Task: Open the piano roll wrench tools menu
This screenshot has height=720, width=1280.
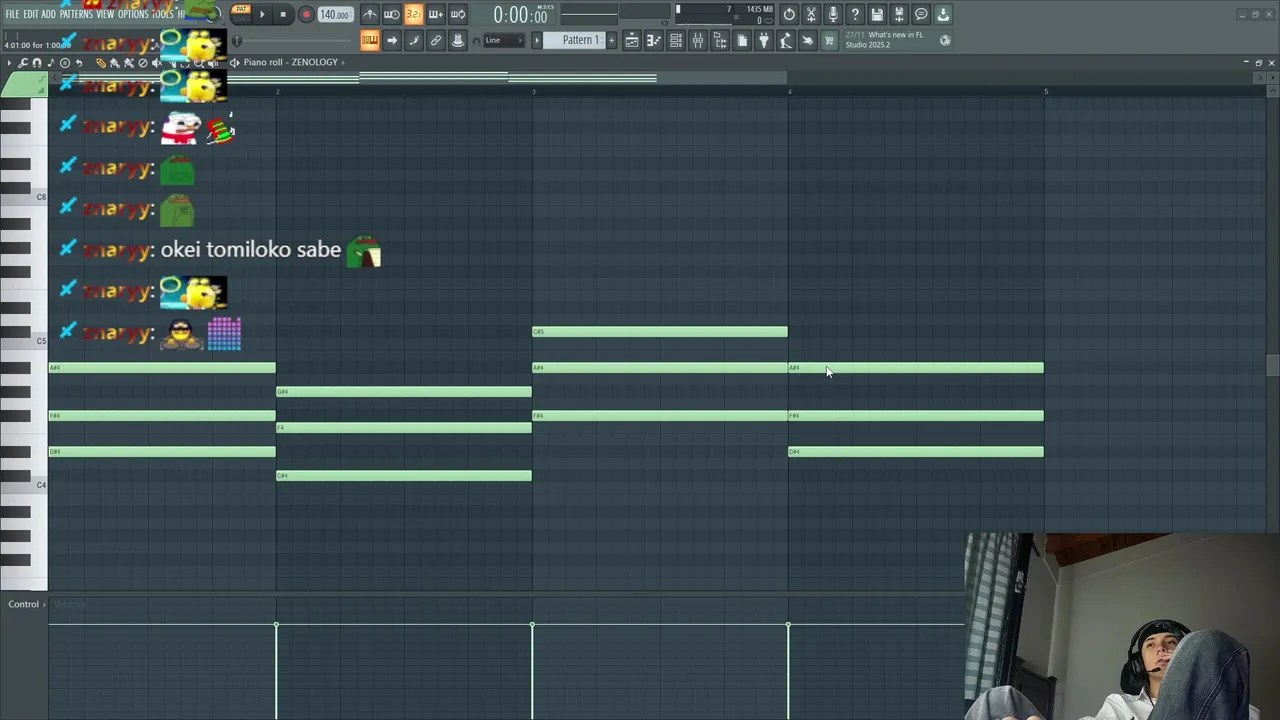Action: [22, 63]
